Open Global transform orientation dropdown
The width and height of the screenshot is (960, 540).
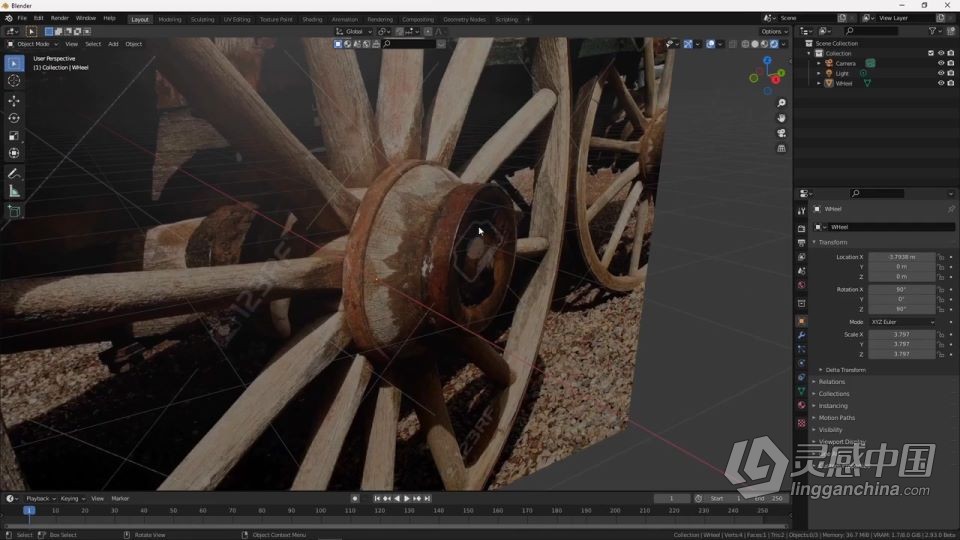[354, 31]
